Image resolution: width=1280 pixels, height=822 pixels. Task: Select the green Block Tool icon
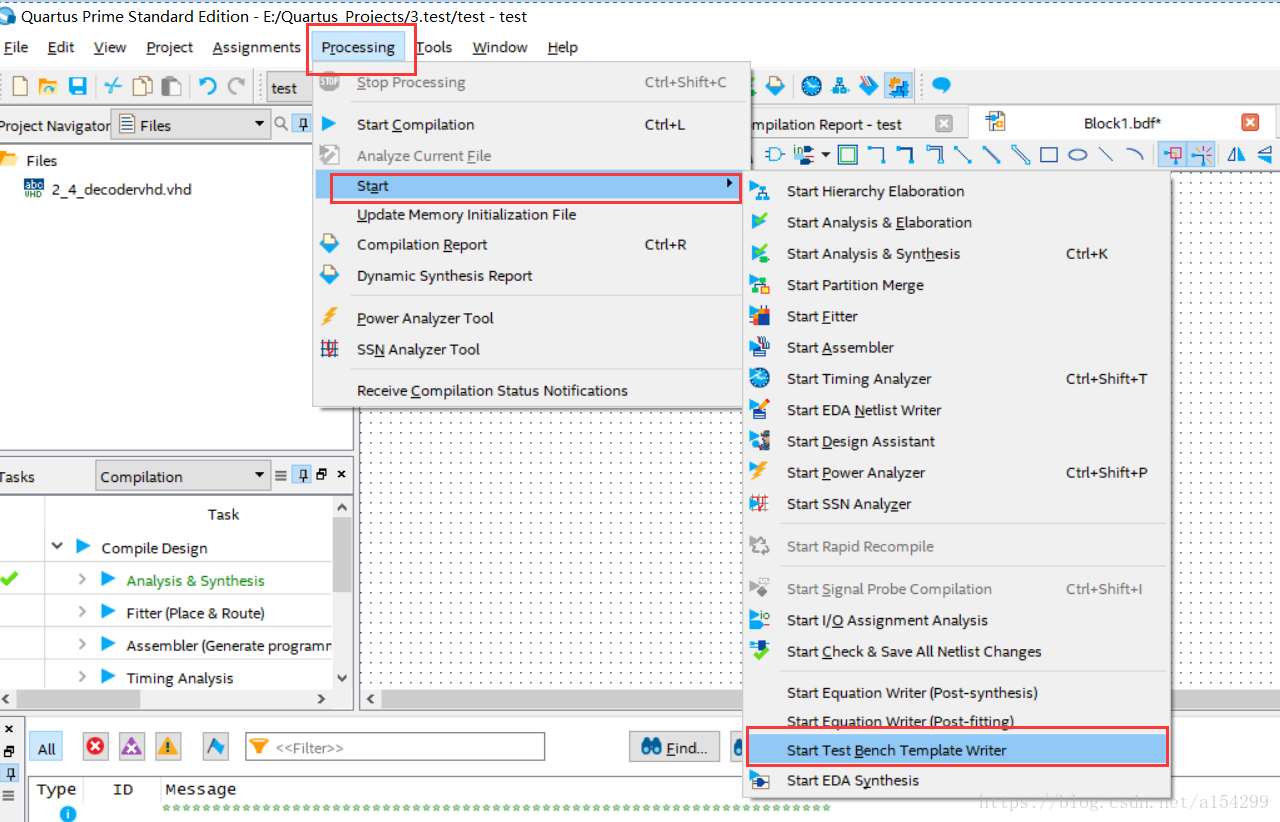coord(847,154)
